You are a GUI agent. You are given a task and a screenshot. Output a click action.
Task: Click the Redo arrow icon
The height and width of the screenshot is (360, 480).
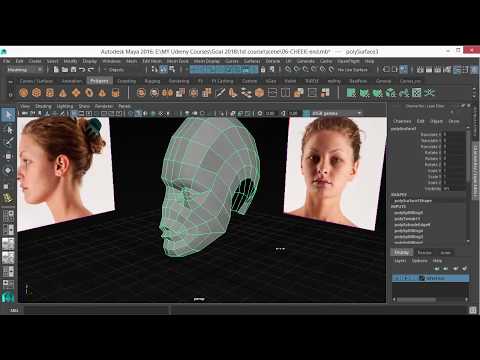(x=91, y=69)
